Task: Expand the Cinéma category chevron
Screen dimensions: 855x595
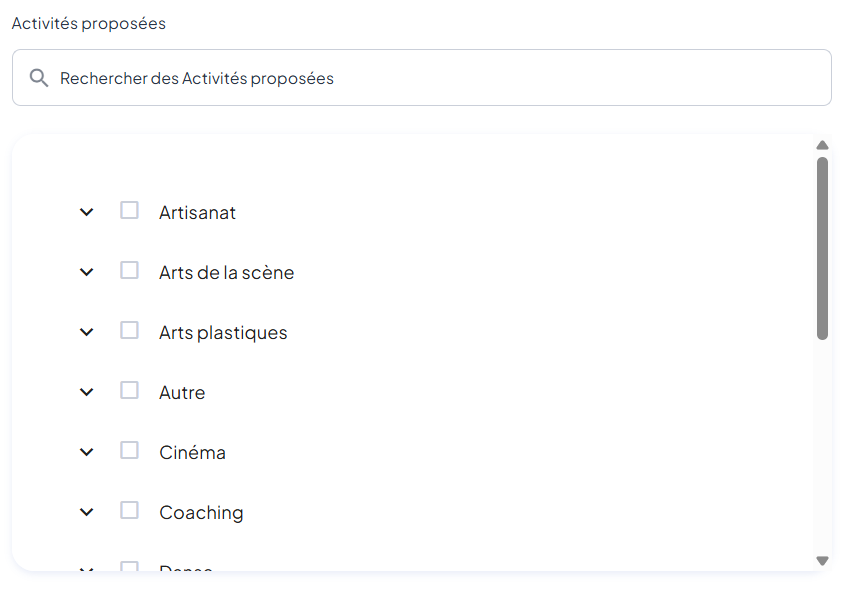Action: [x=87, y=452]
